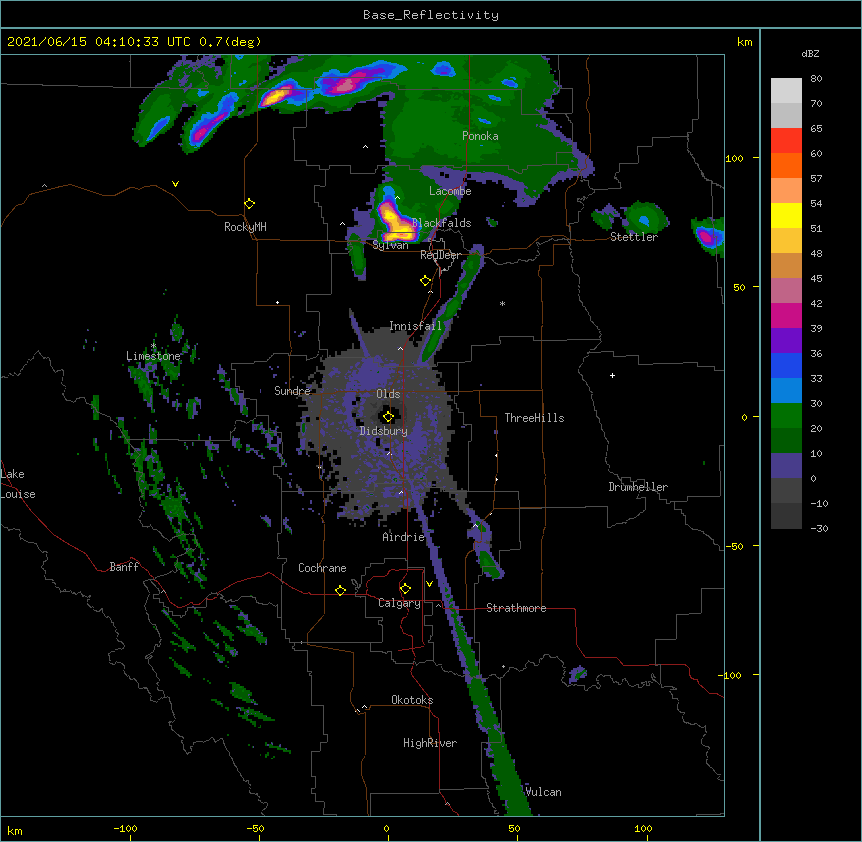Pick the bright green swatch beside 30 dBZ

tap(786, 416)
